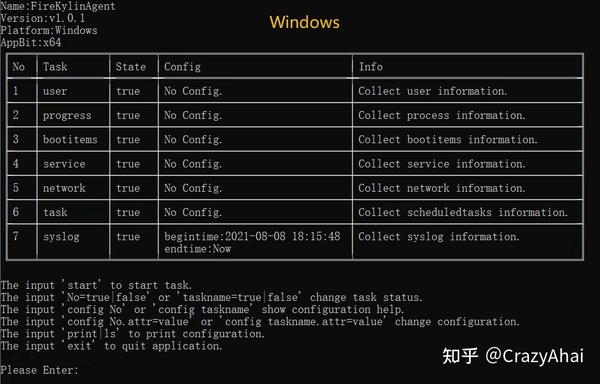Click the 'bootitems' task name
Viewport: 600px width, 384px height.
point(70,140)
